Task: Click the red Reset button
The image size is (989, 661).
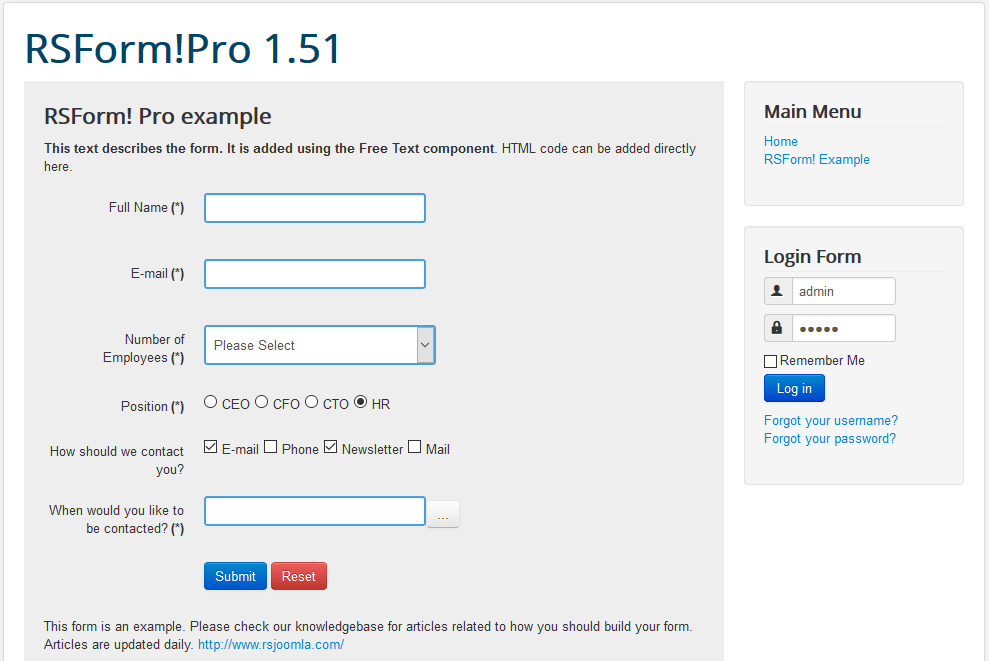Action: point(299,576)
